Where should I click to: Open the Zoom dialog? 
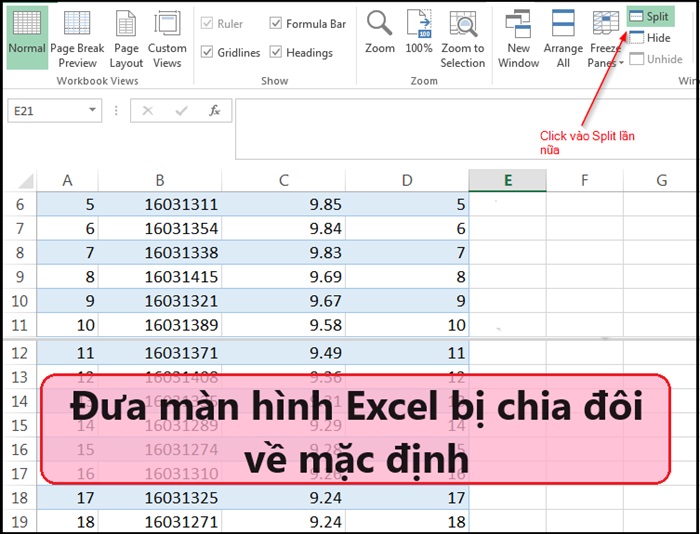[379, 32]
